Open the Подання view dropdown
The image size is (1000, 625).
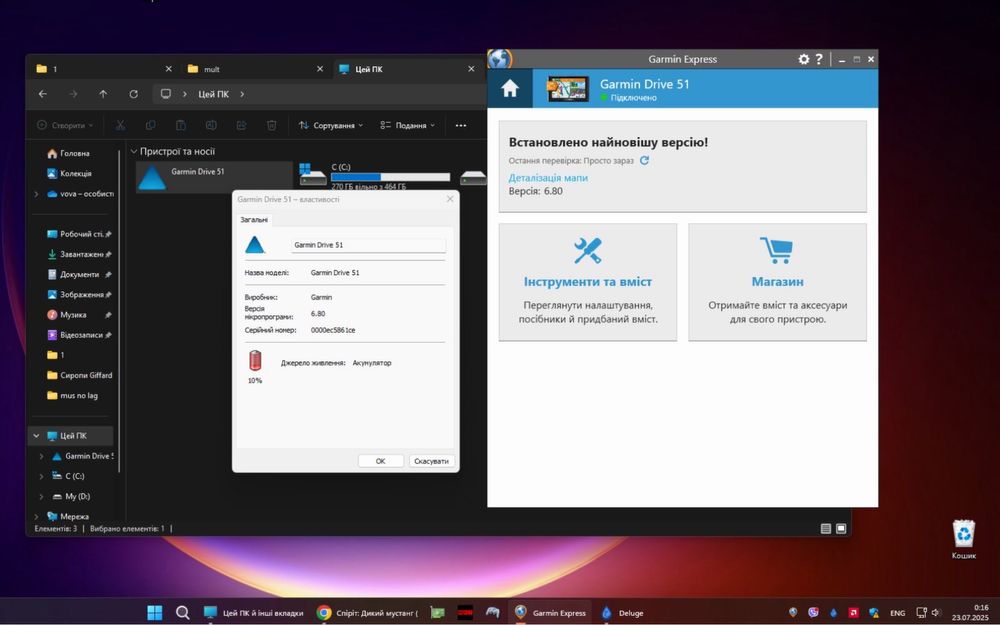coord(408,126)
